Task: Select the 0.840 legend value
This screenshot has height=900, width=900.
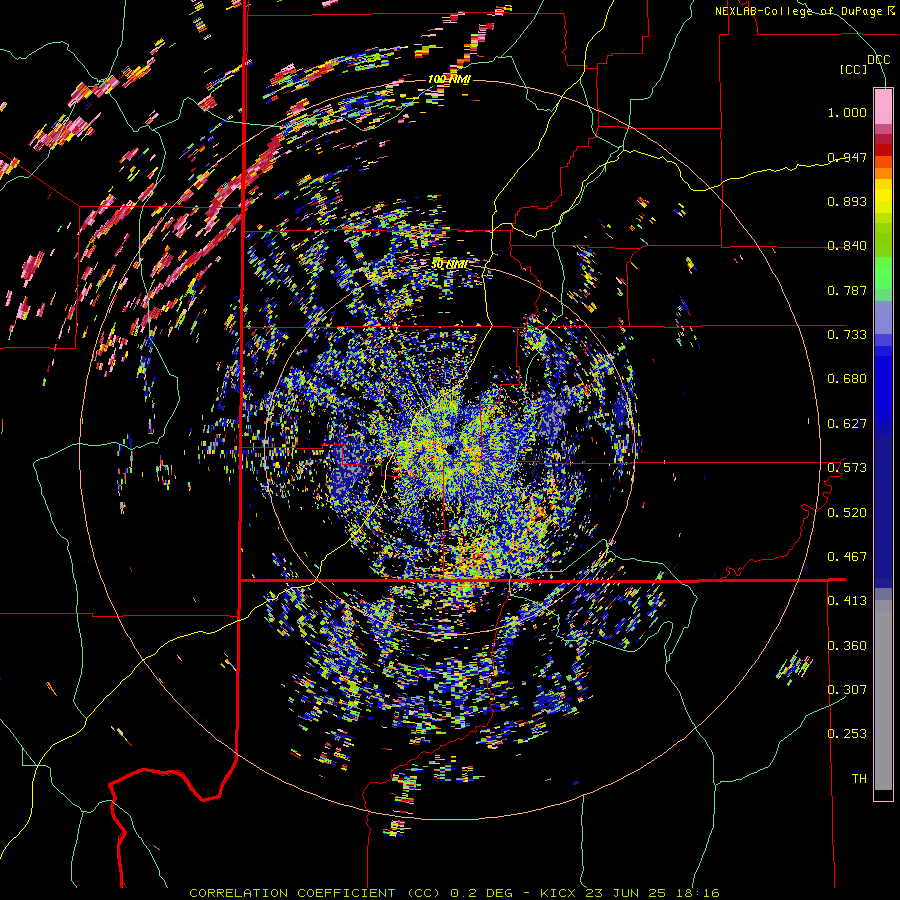Action: point(847,246)
